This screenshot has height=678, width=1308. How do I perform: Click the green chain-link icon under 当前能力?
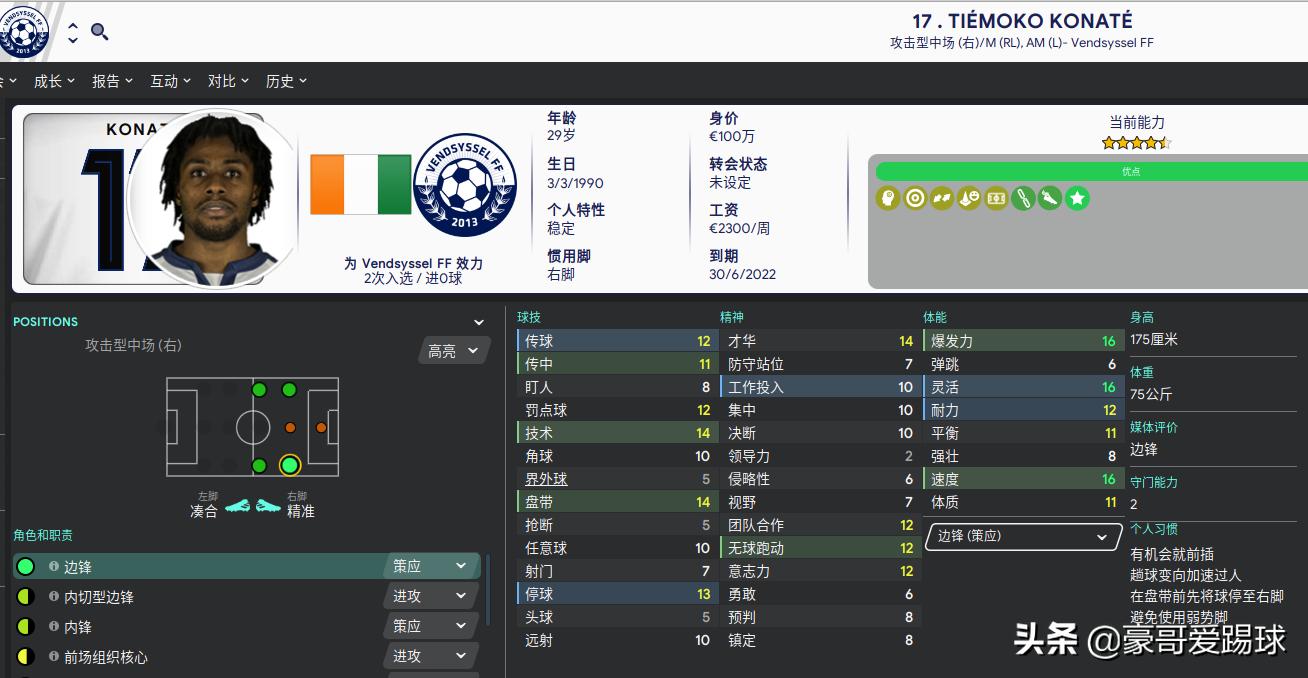tap(1022, 198)
